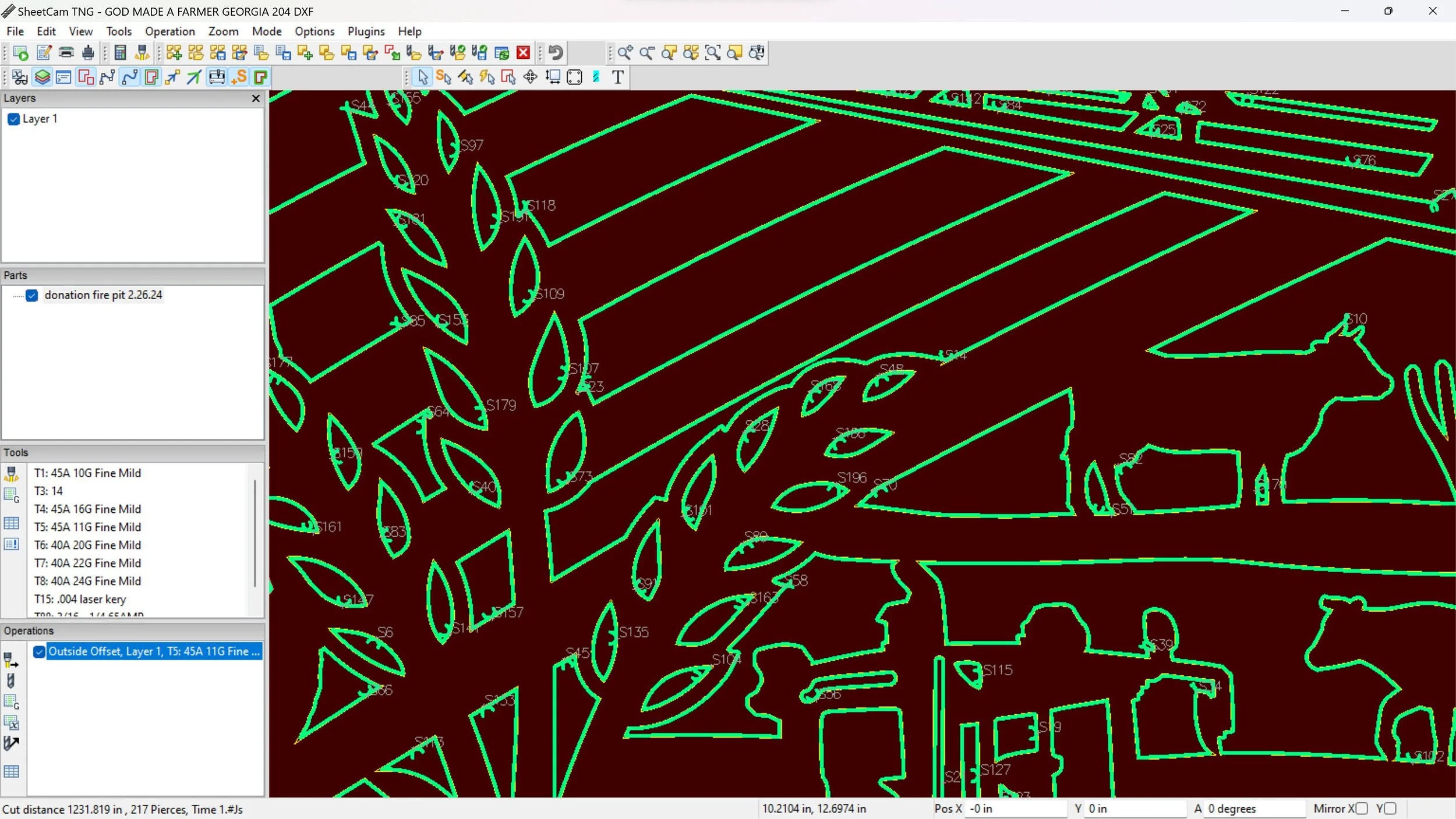Click the move part crosshair icon
The width and height of the screenshot is (1456, 819).
[530, 77]
